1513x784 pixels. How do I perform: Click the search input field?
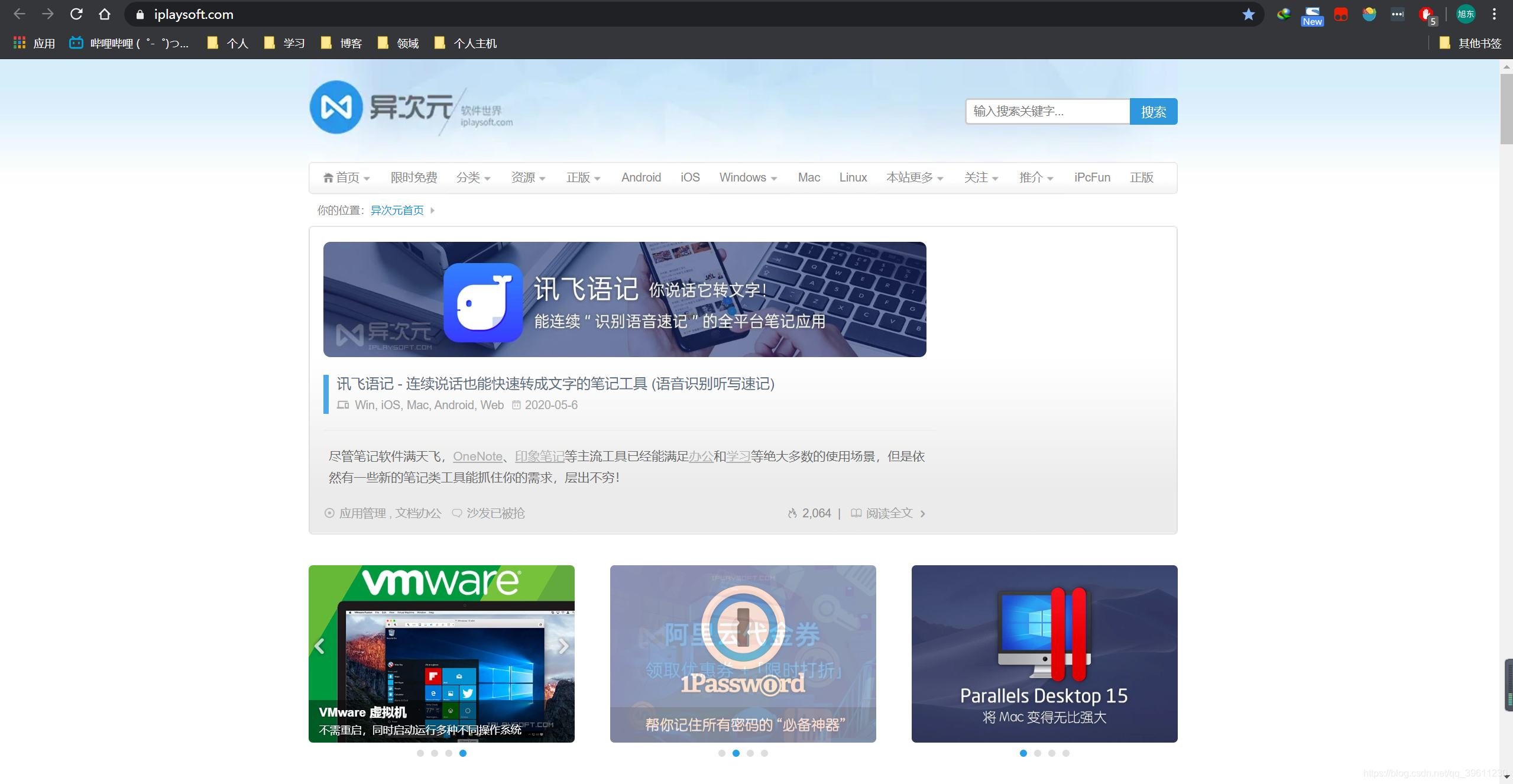(1047, 111)
